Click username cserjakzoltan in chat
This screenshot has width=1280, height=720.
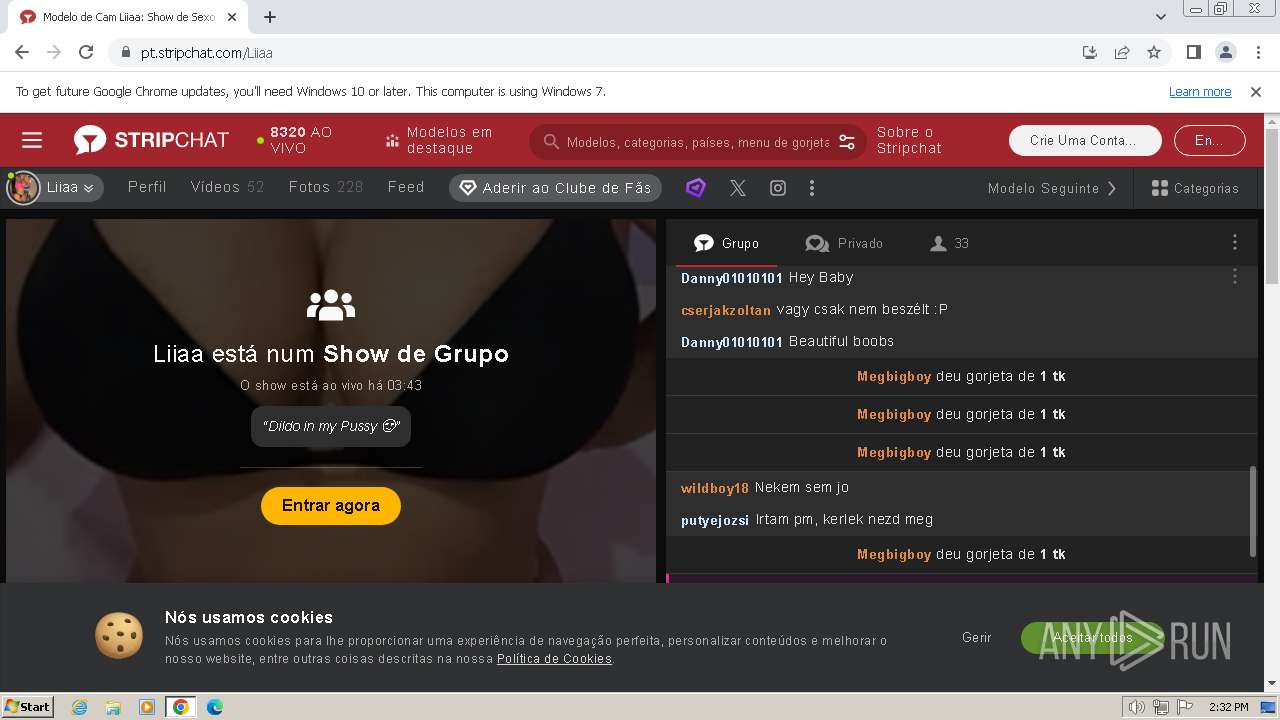[x=726, y=310]
